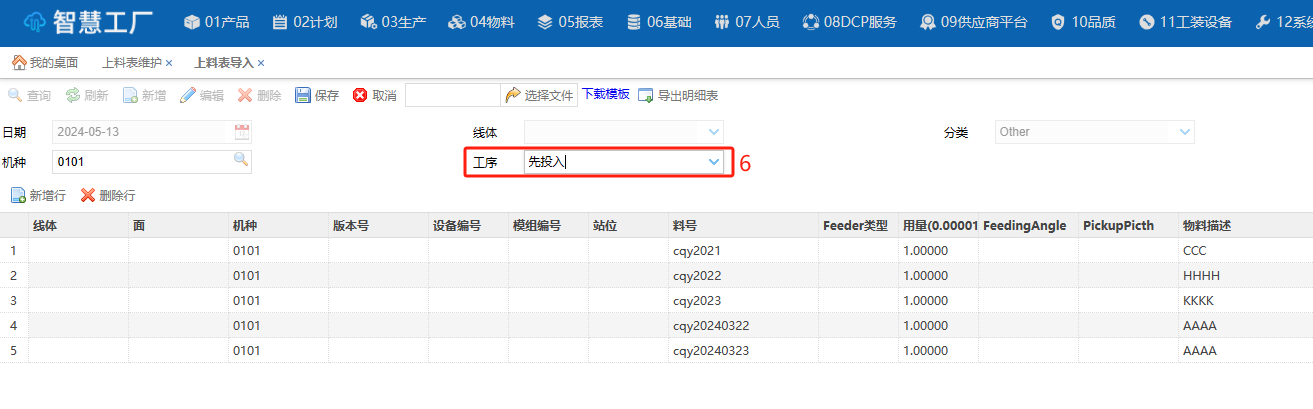Open the calendar picker for the date field
The image size is (1313, 409).
pyautogui.click(x=241, y=132)
